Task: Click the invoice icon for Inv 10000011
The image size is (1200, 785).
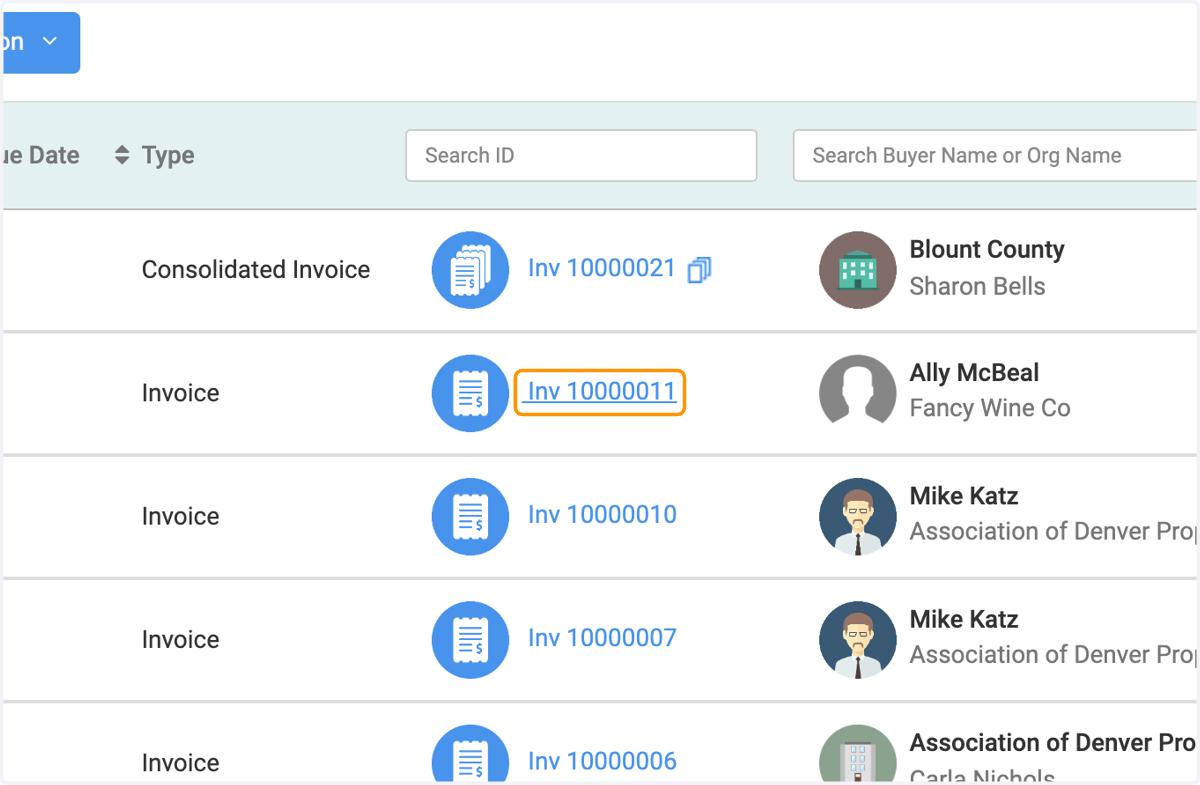Action: coord(470,393)
